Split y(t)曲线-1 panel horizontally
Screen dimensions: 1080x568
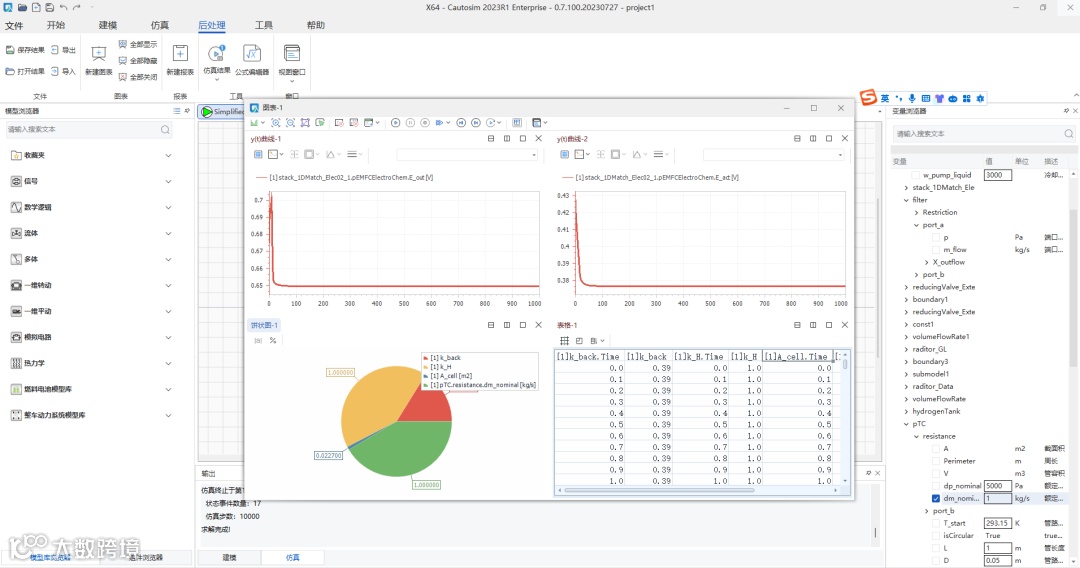click(x=491, y=138)
